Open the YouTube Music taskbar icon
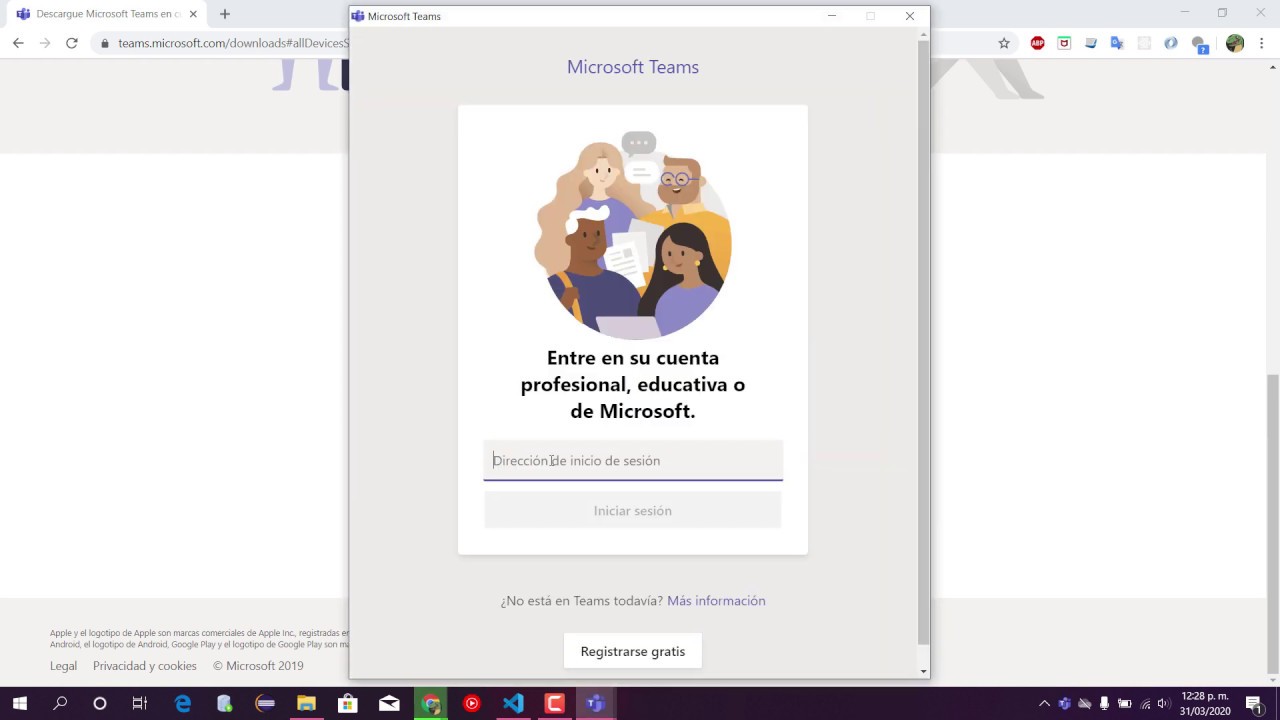The width and height of the screenshot is (1280, 720). [x=472, y=704]
